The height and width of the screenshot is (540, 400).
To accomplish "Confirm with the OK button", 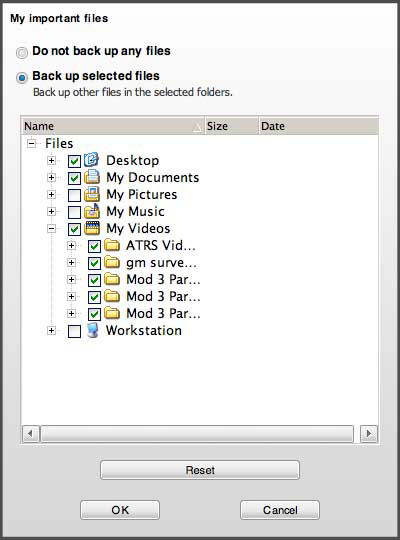I will click(120, 510).
